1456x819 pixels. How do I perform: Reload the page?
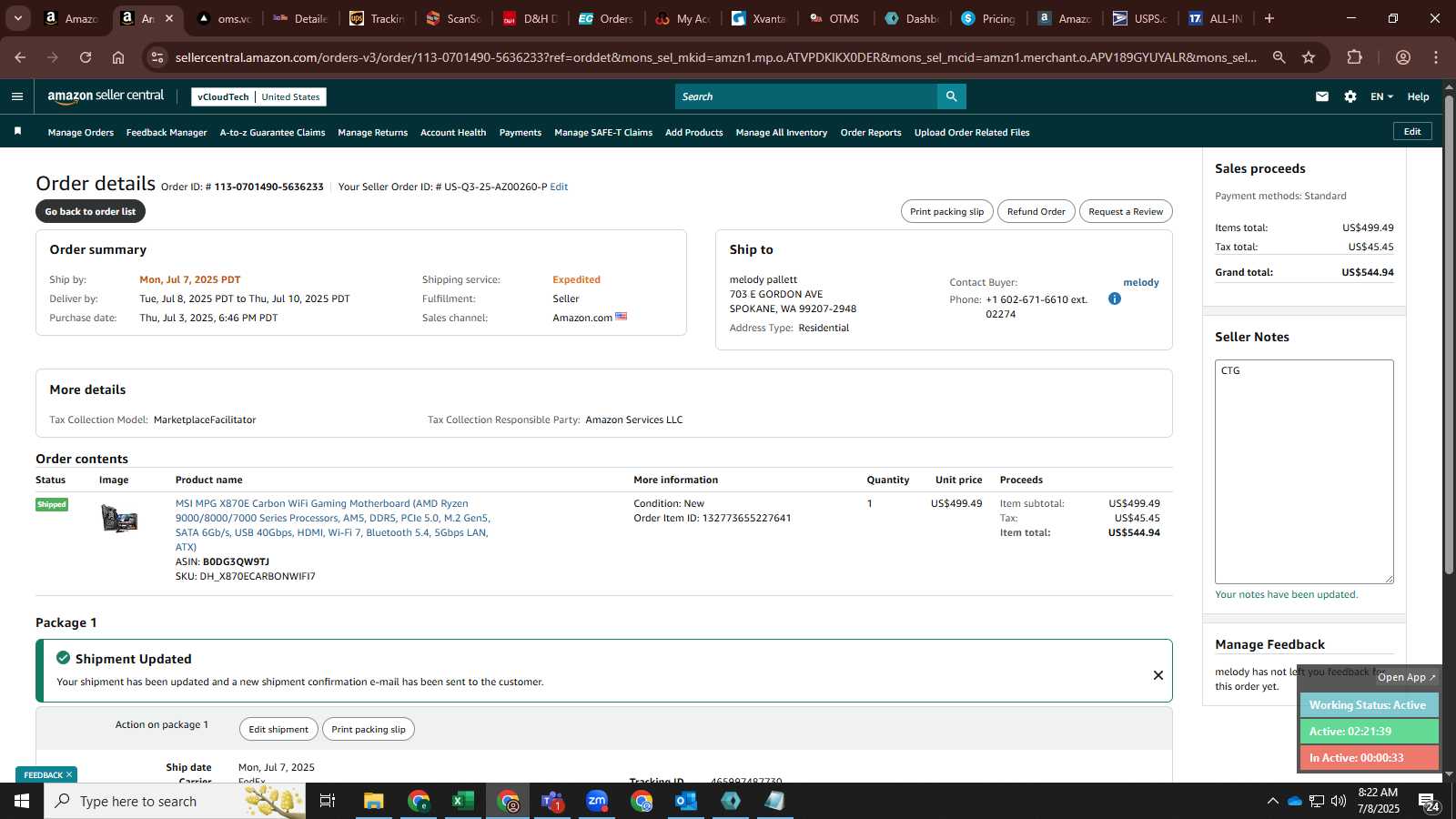(x=86, y=57)
